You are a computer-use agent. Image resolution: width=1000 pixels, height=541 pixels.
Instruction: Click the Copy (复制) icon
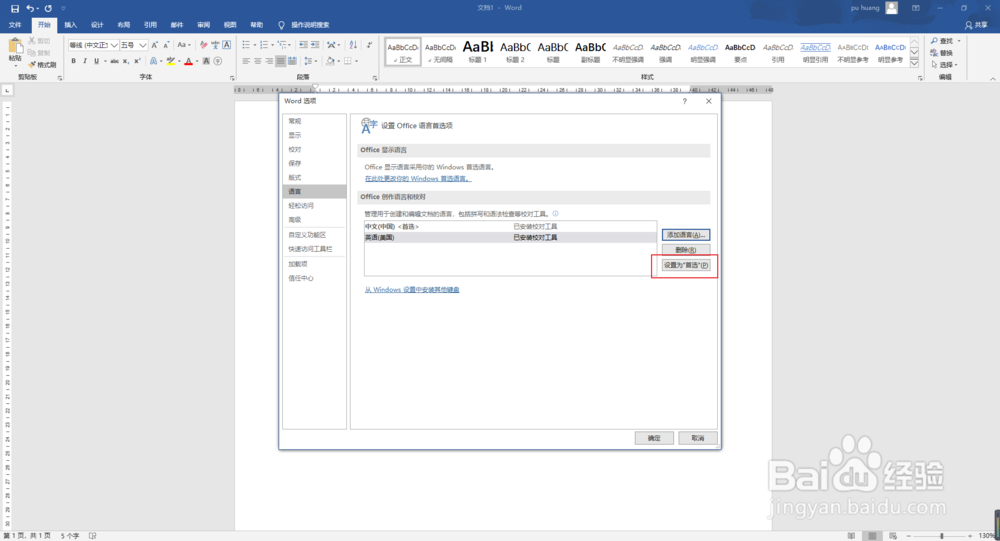pyautogui.click(x=39, y=53)
